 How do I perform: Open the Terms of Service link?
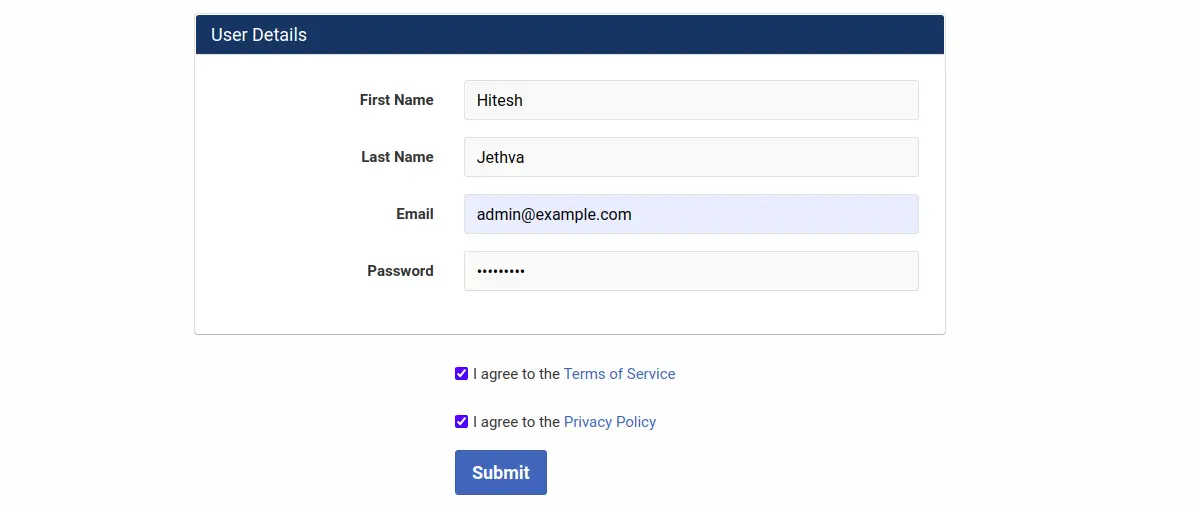coord(619,374)
